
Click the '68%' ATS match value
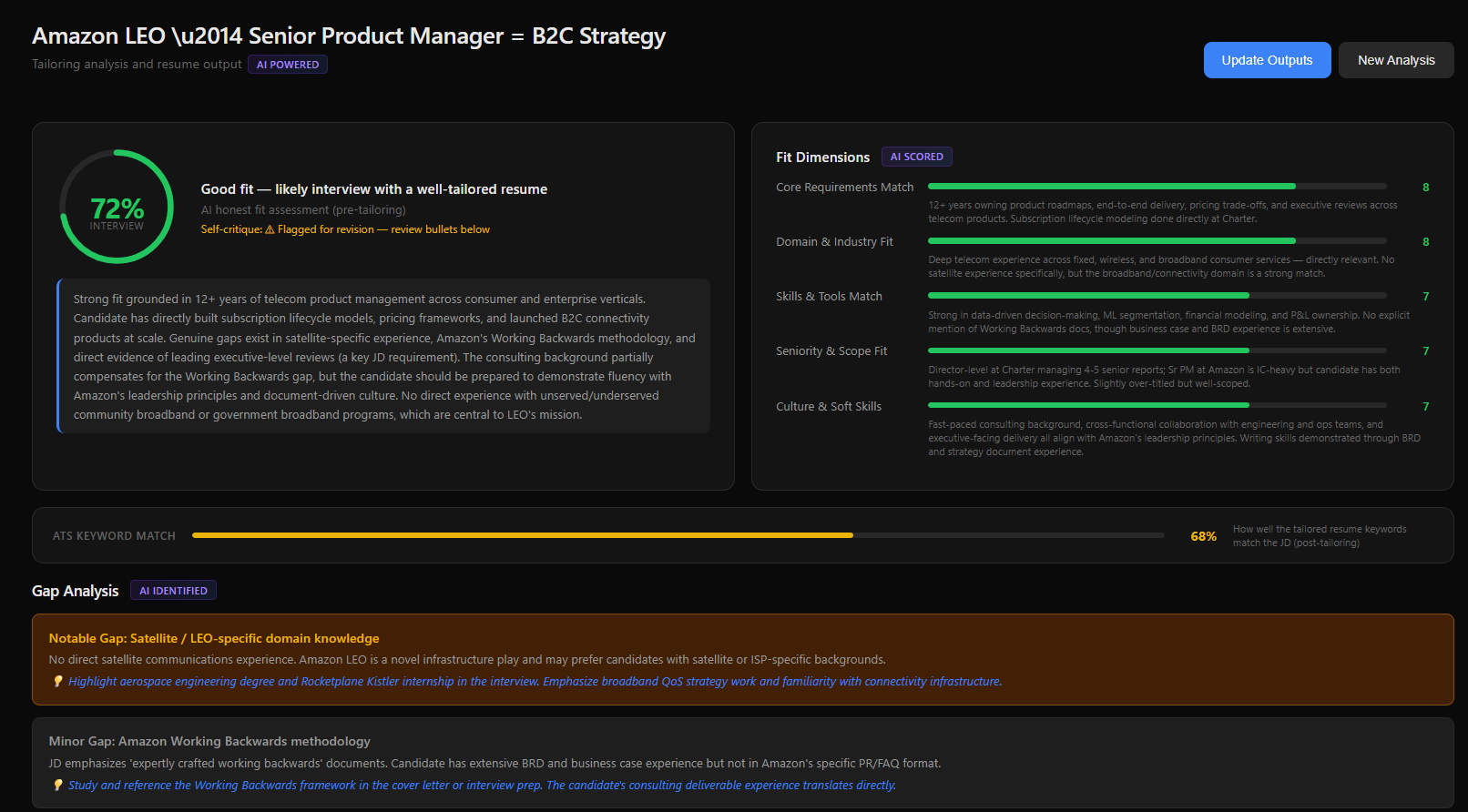point(1203,536)
